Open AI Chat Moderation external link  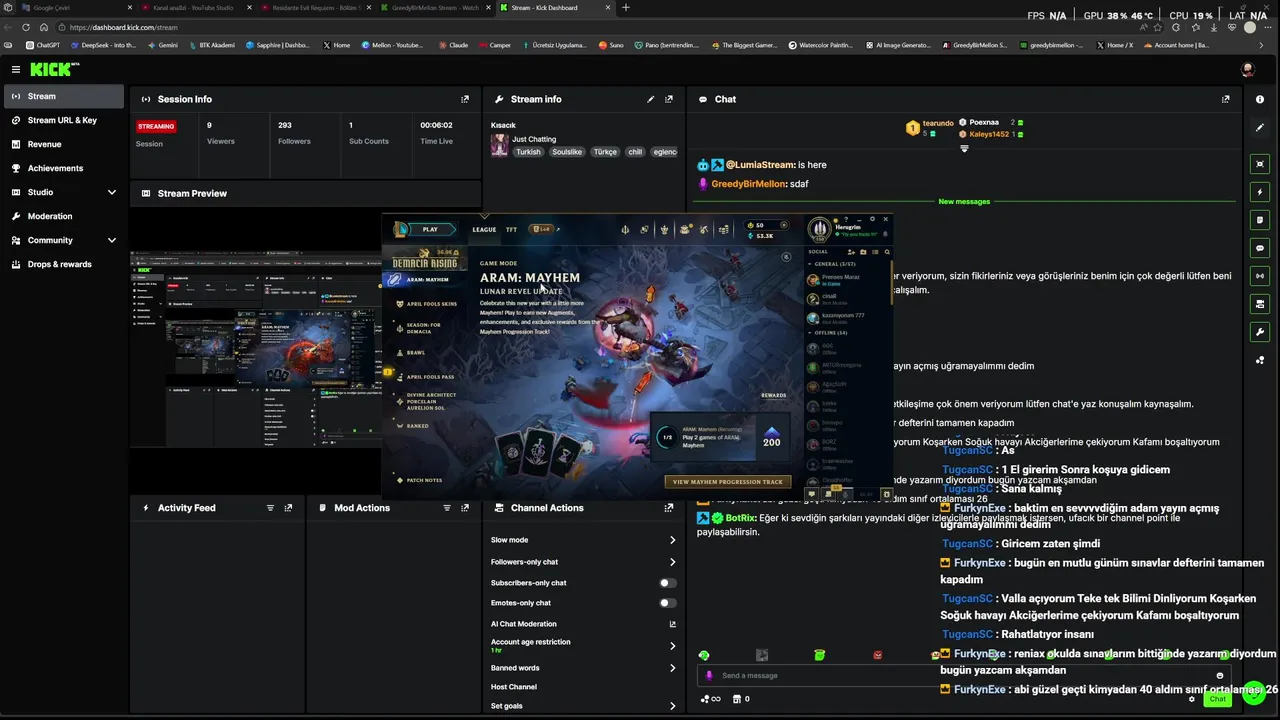[672, 624]
